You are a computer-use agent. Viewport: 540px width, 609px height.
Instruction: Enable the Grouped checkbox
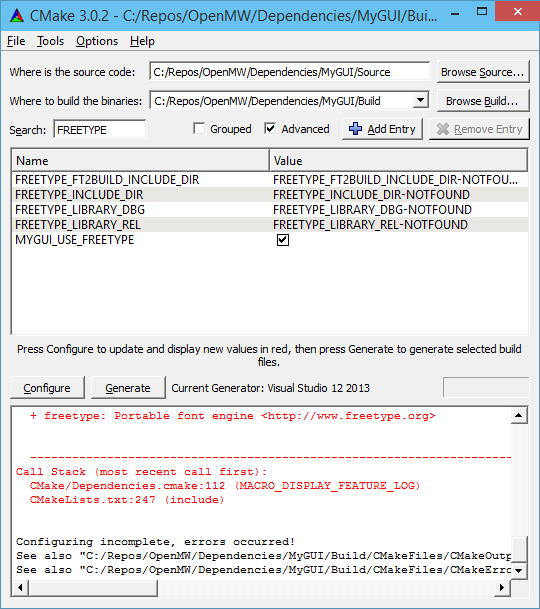point(199,129)
